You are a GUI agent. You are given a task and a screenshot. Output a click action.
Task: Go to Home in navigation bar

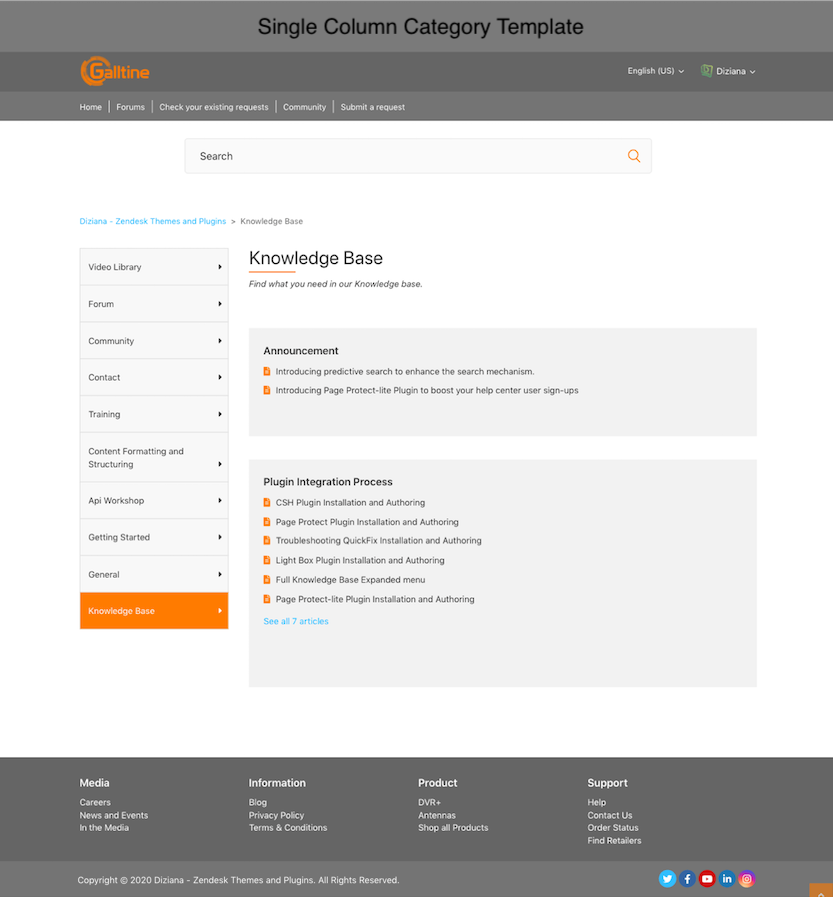(90, 107)
